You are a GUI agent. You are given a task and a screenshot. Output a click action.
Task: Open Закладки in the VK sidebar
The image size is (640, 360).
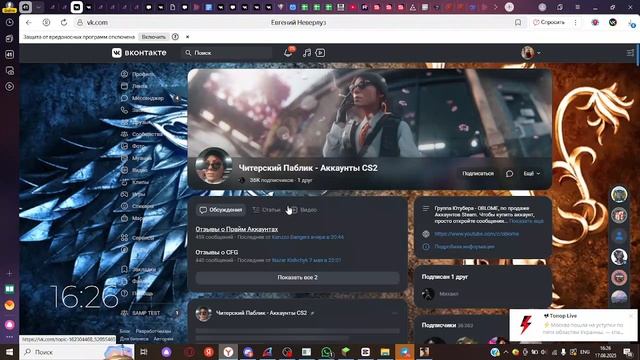138,269
